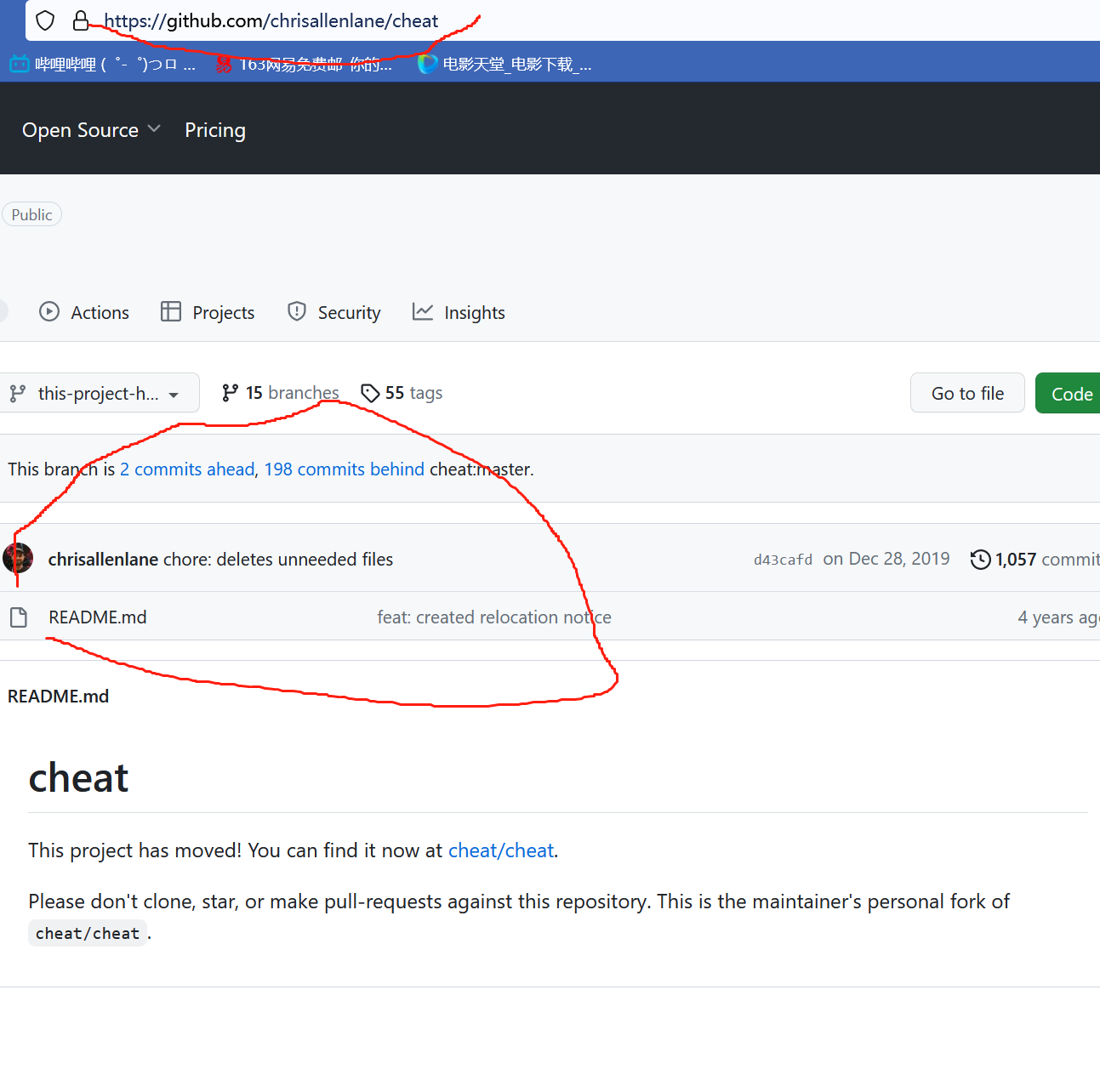Open the movie download bookmark
The image size is (1100, 1092).
click(505, 64)
